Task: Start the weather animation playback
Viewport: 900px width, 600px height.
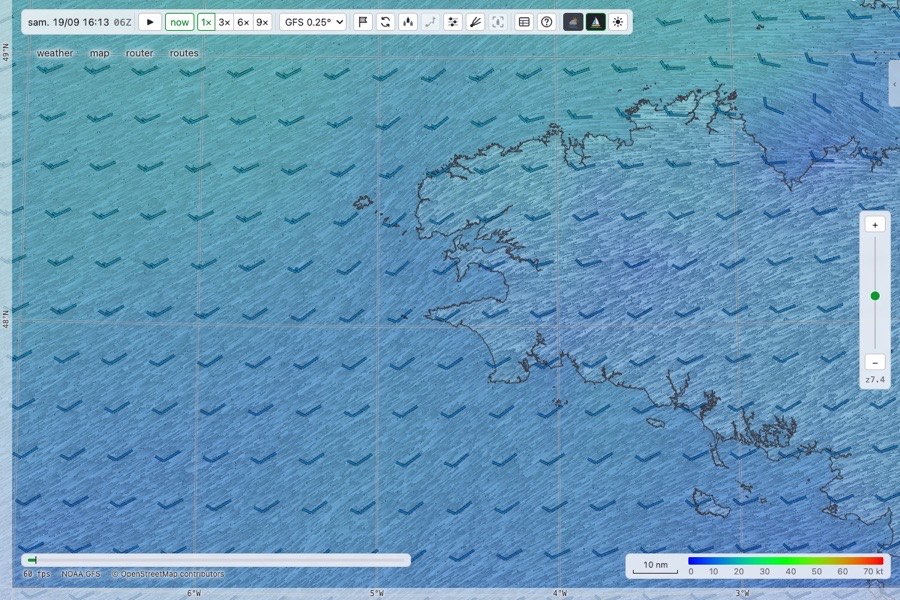Action: pos(150,22)
